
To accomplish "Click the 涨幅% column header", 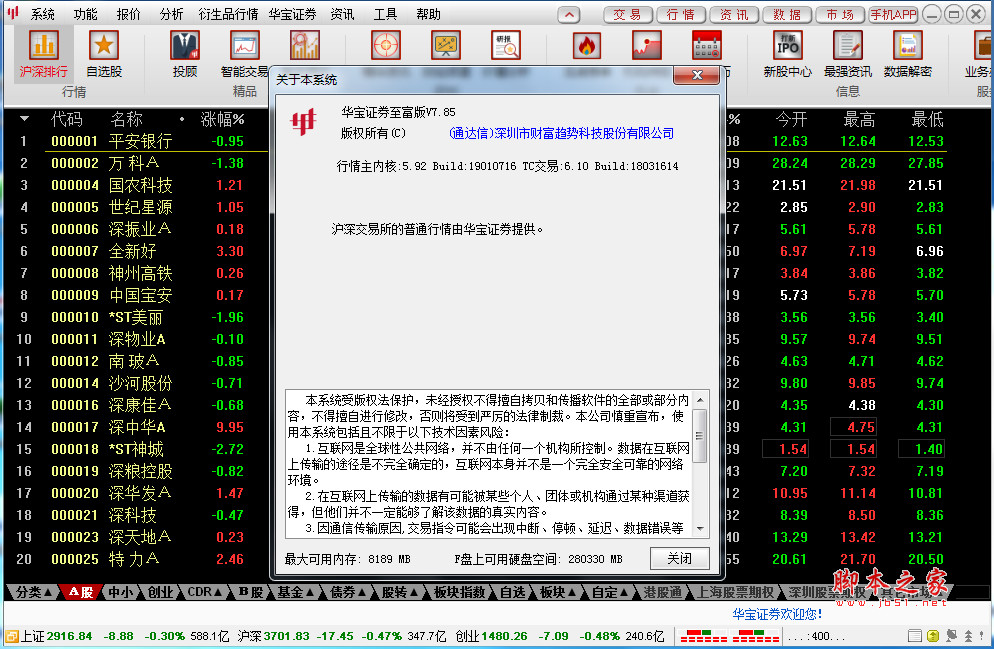I will [222, 119].
